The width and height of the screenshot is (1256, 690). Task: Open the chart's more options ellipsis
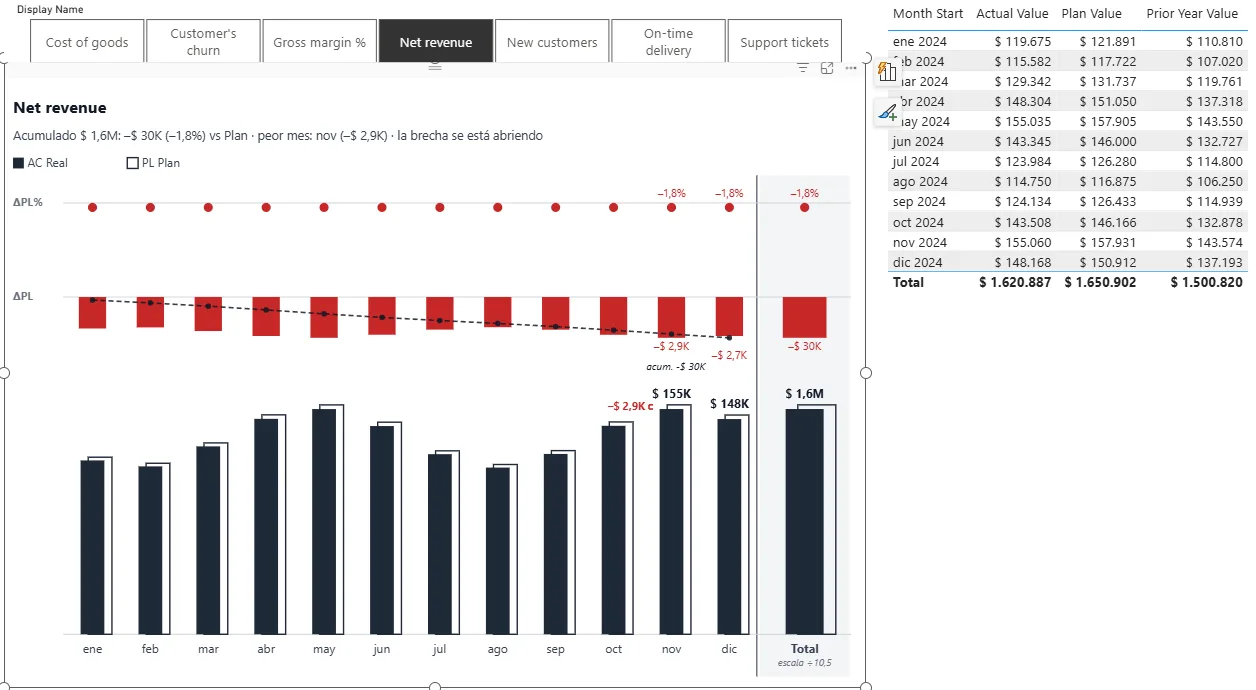pyautogui.click(x=851, y=68)
